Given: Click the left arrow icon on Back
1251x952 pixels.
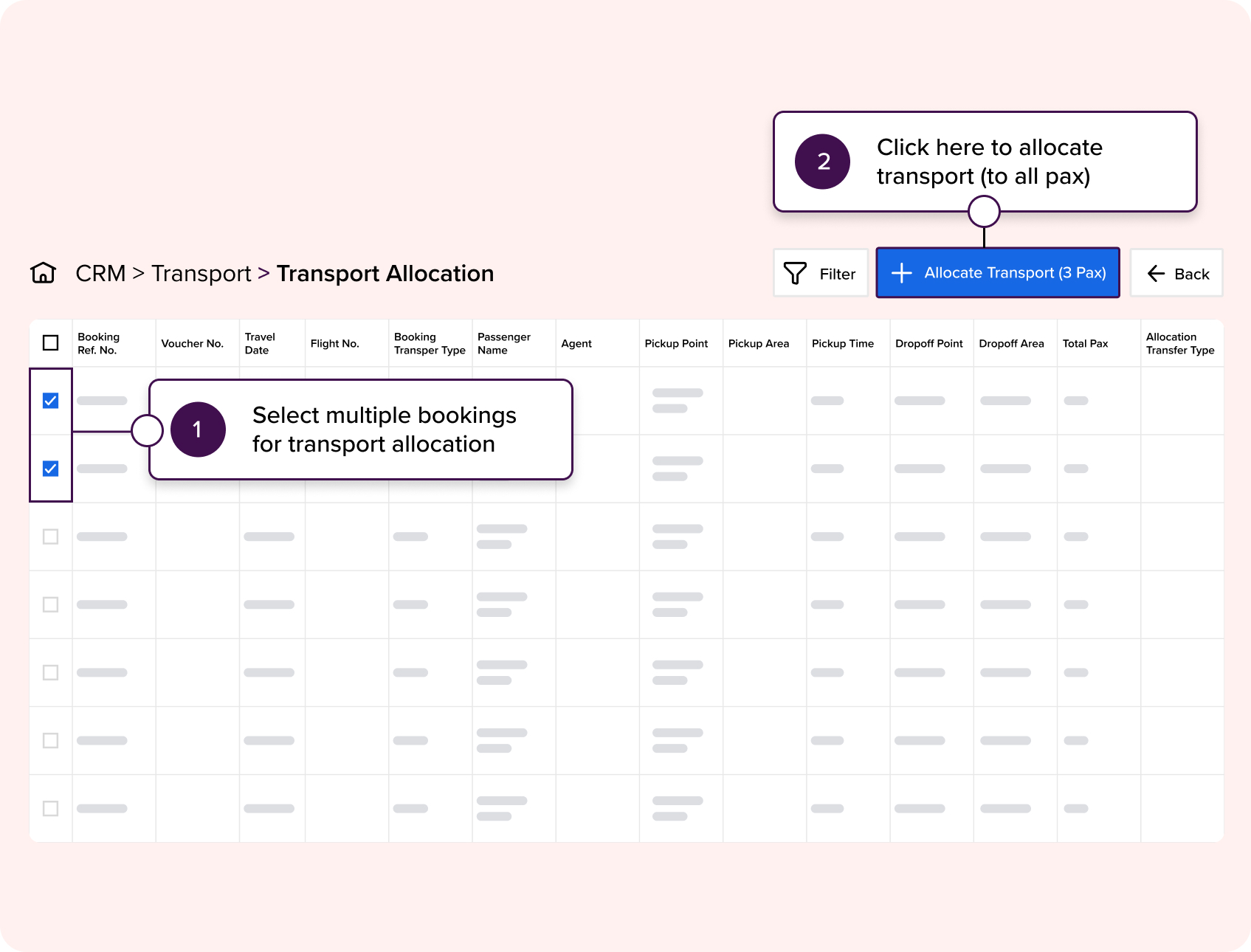Looking at the screenshot, I should (x=1156, y=274).
